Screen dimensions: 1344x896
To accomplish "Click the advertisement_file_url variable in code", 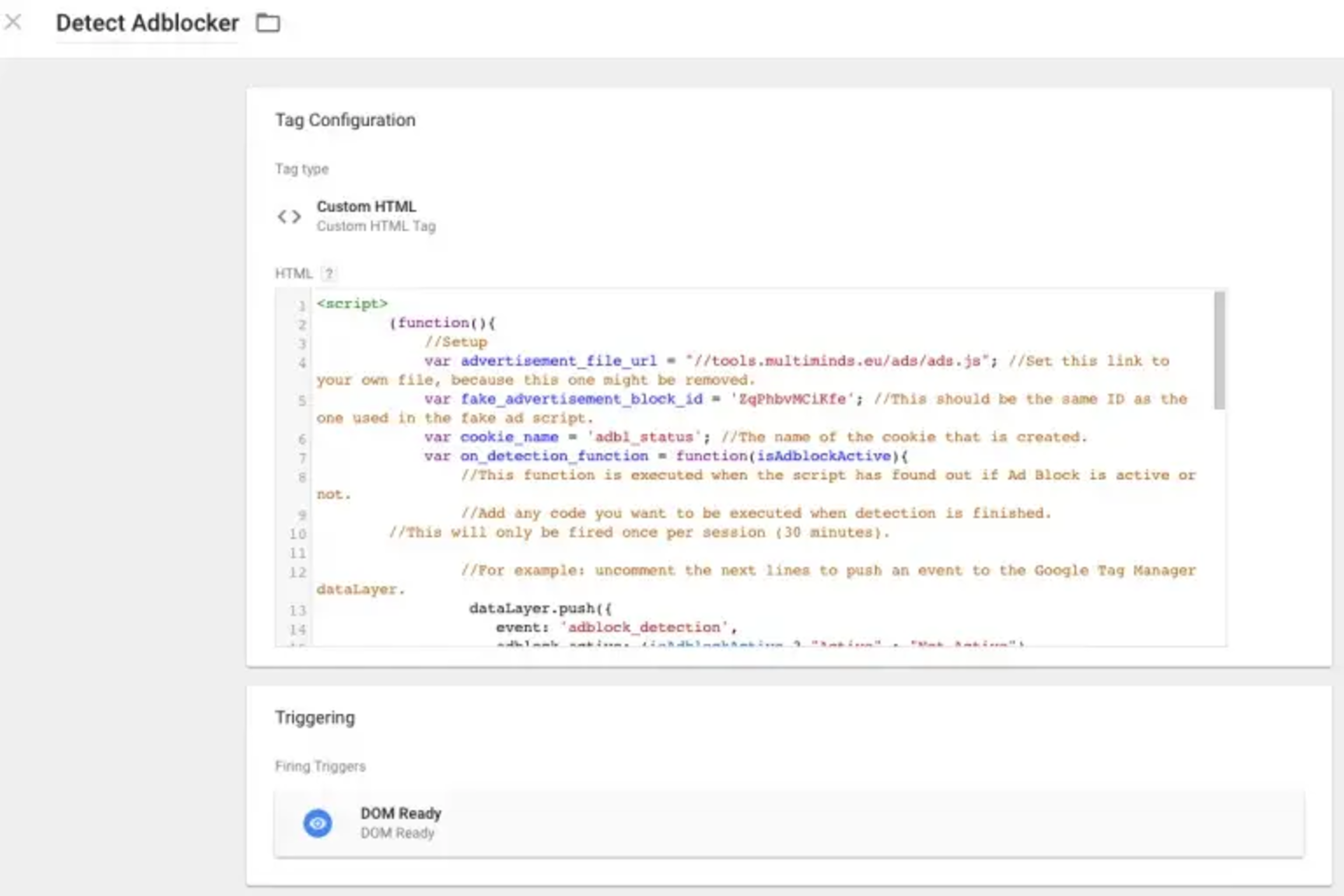I will pyautogui.click(x=558, y=361).
